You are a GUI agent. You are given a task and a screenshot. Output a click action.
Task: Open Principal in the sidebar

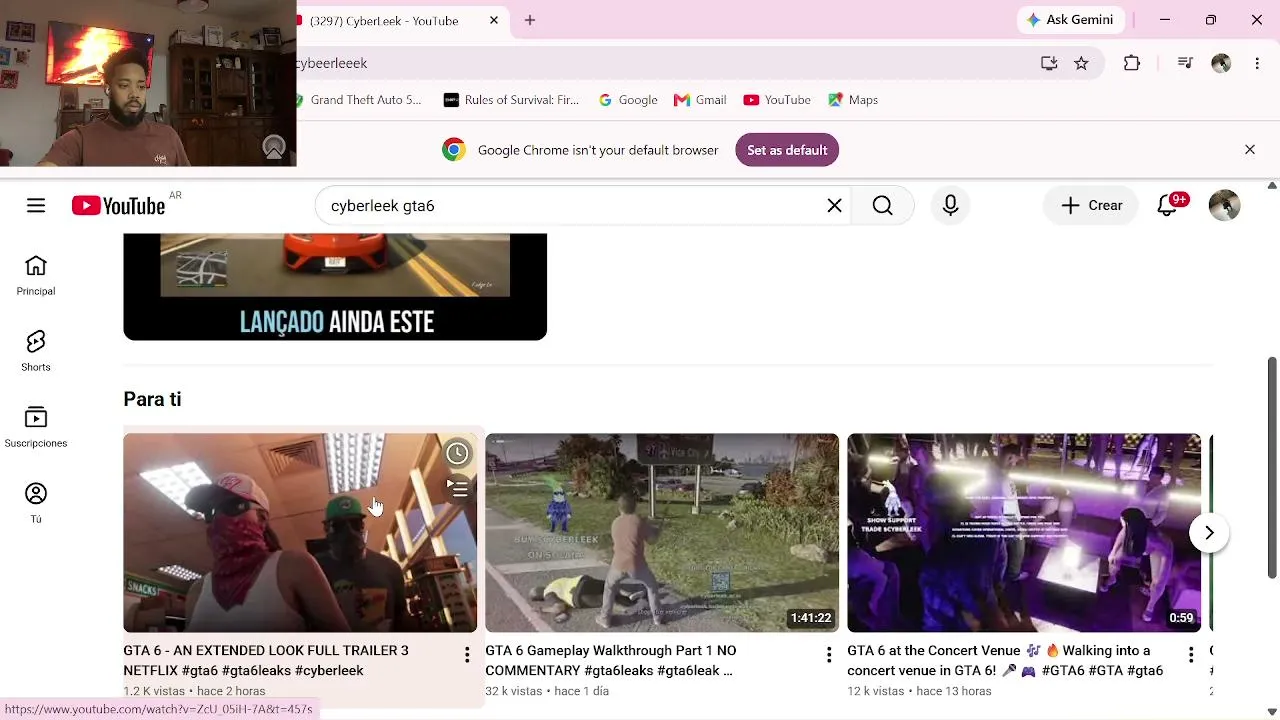36,275
